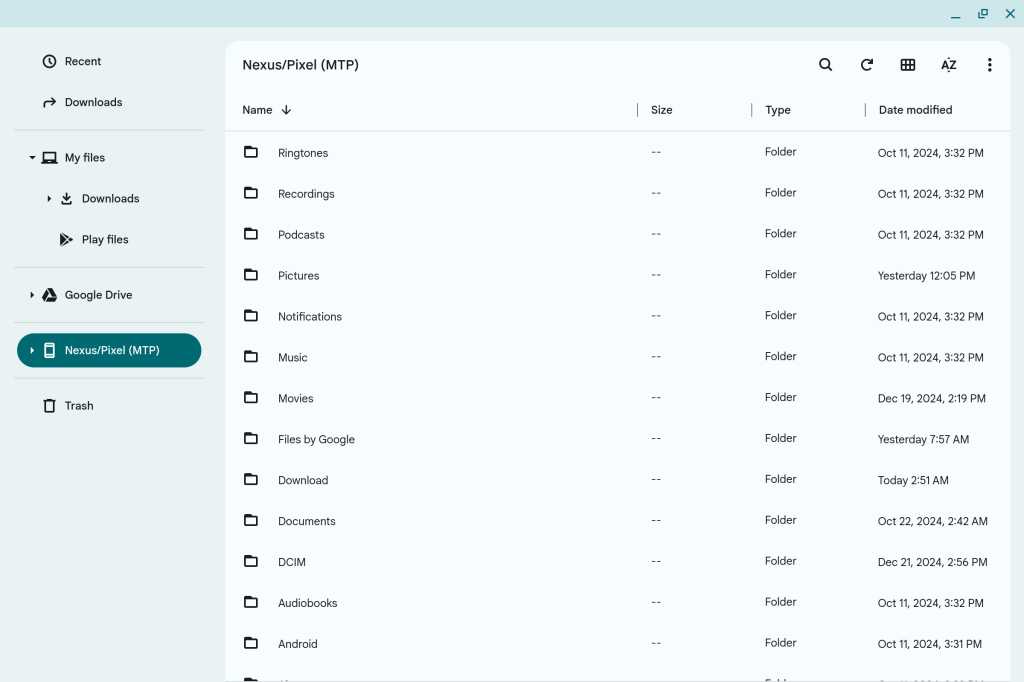Sort by the Size column header
This screenshot has height=682, width=1024.
click(x=662, y=110)
